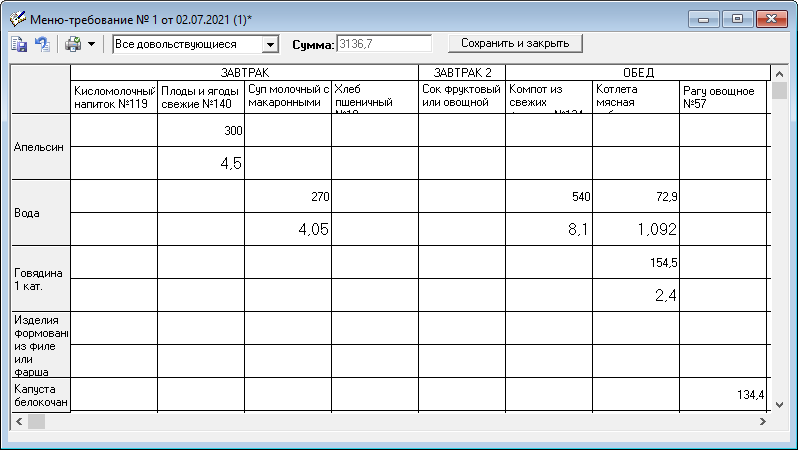Maximize the Меню-требование window

point(738,19)
